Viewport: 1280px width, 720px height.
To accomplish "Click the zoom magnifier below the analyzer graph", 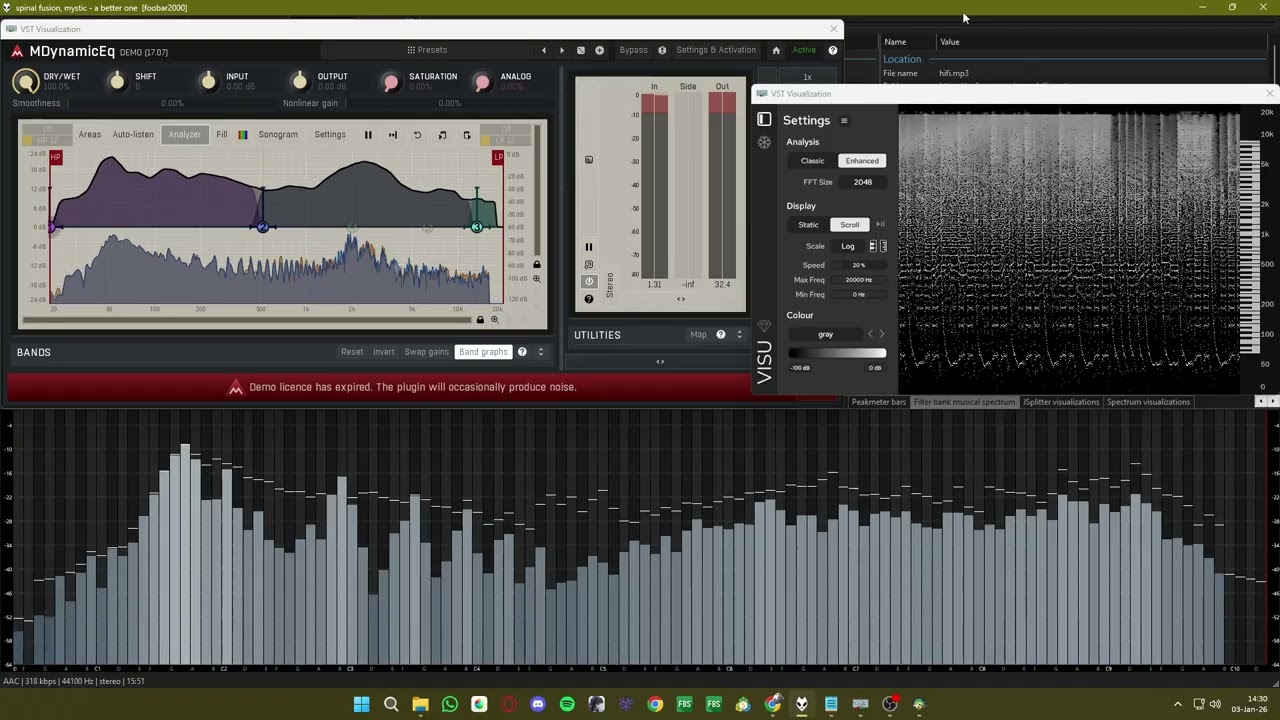I will [494, 320].
